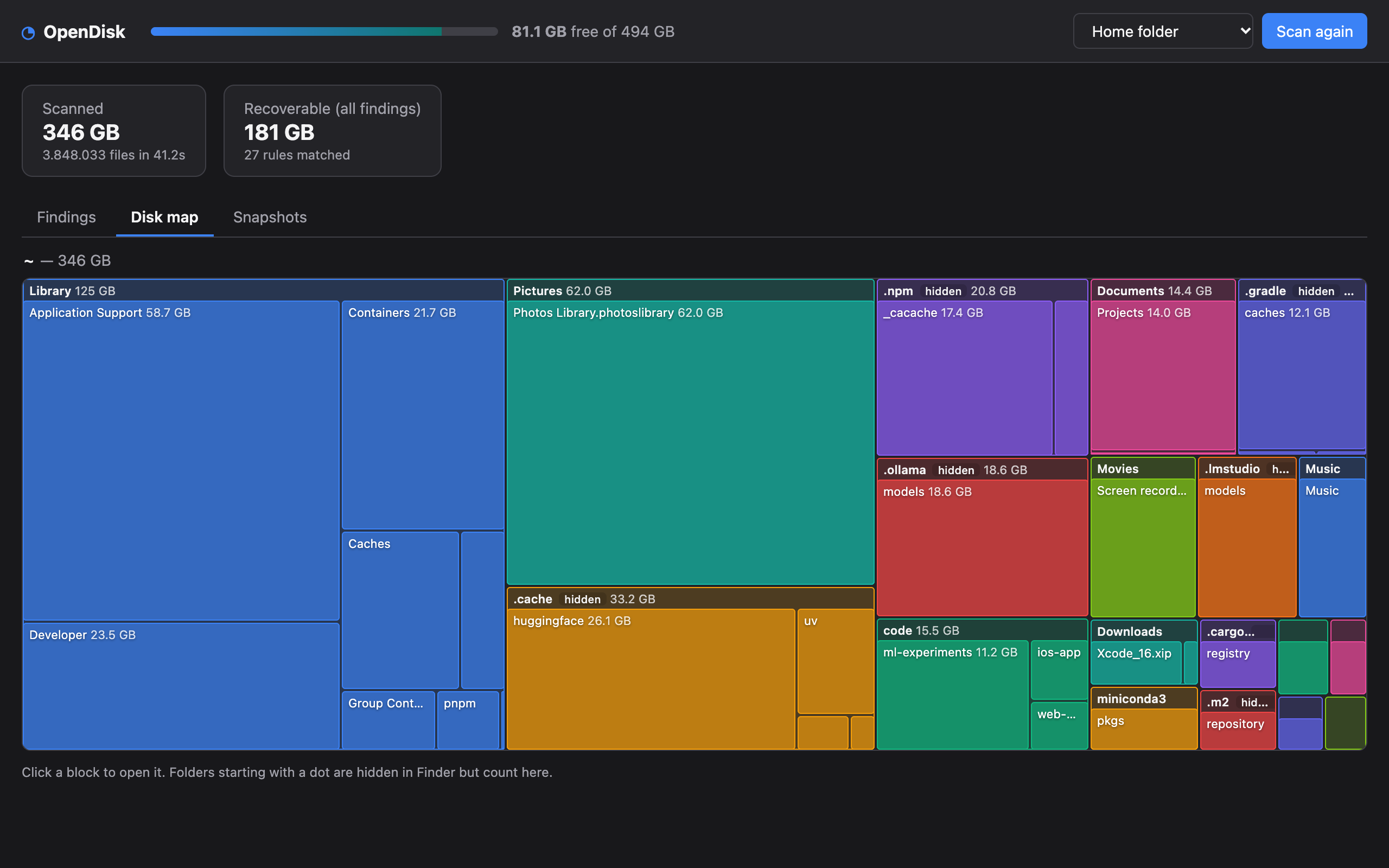Open the .gradle caches 12.1 GB block
The width and height of the screenshot is (1389, 868).
(1302, 375)
